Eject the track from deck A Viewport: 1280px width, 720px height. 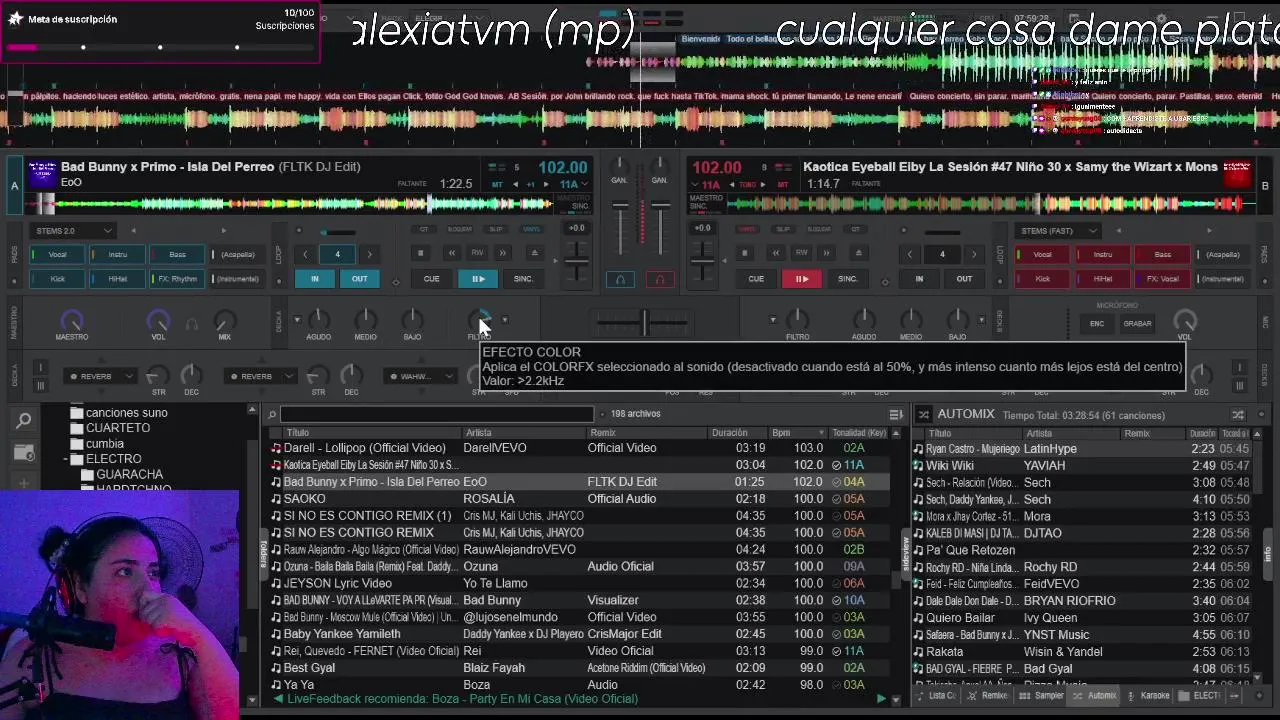pyautogui.click(x=534, y=254)
